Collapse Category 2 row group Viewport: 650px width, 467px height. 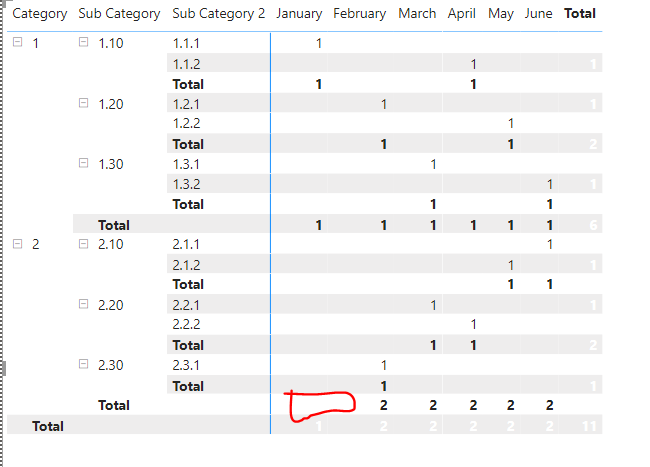[17, 244]
